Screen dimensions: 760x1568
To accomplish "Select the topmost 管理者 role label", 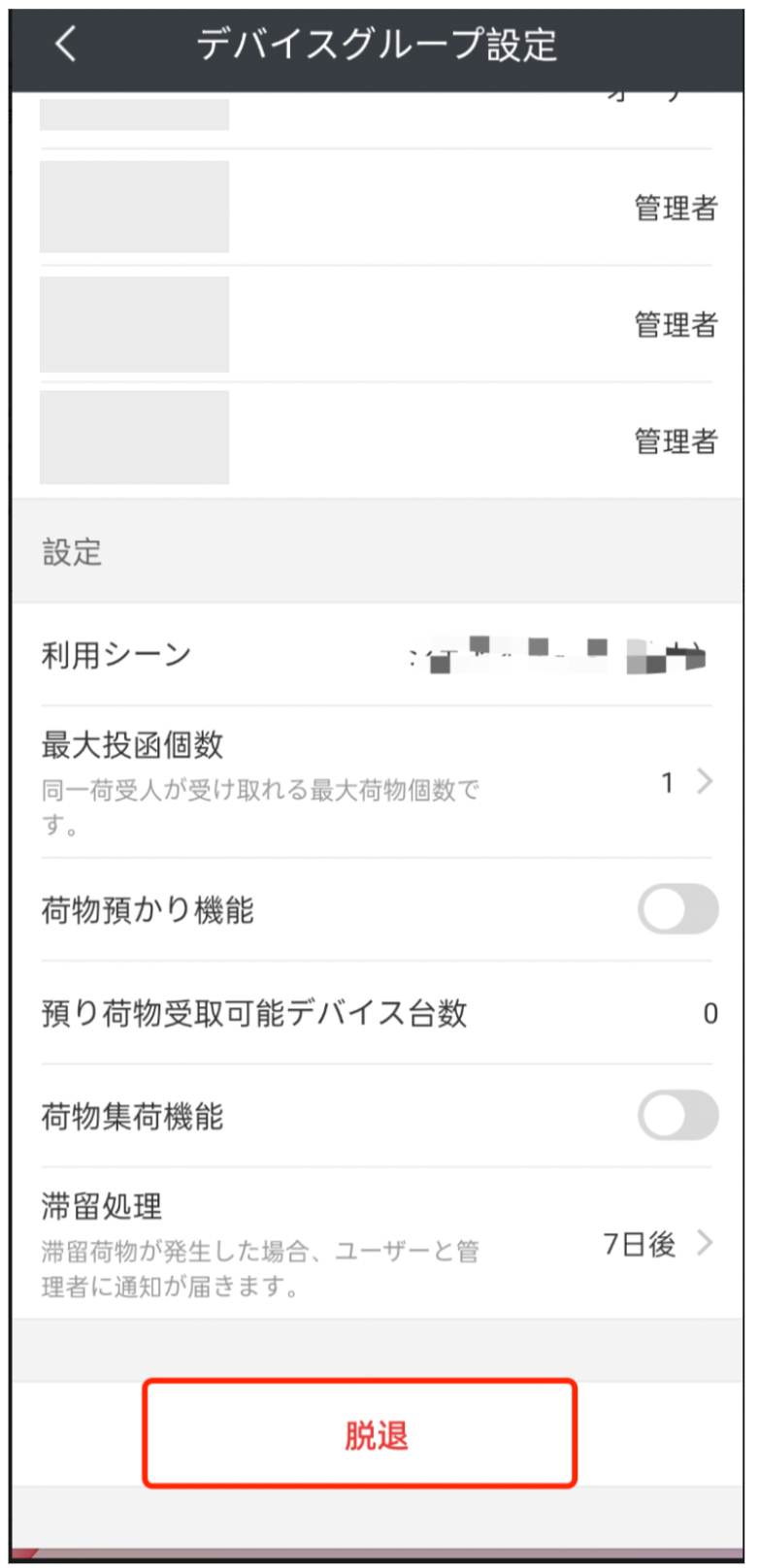I will click(x=676, y=208).
